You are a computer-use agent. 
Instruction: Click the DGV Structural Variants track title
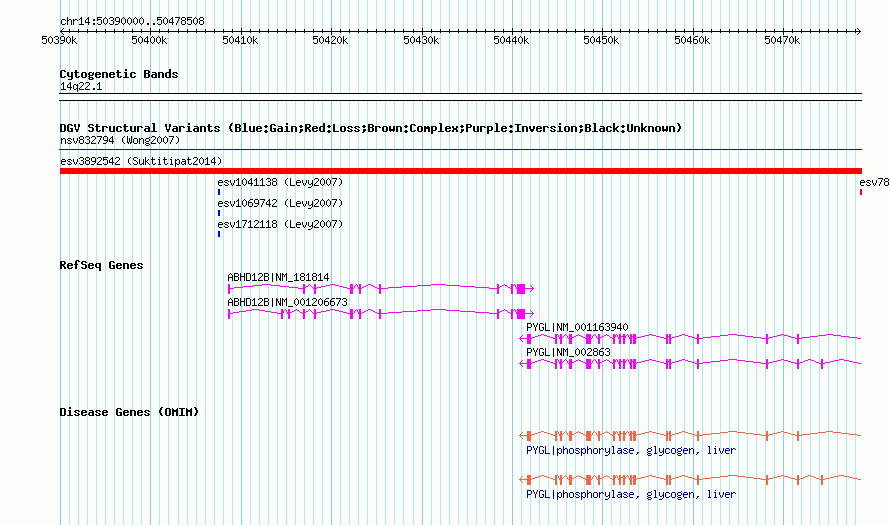370,128
